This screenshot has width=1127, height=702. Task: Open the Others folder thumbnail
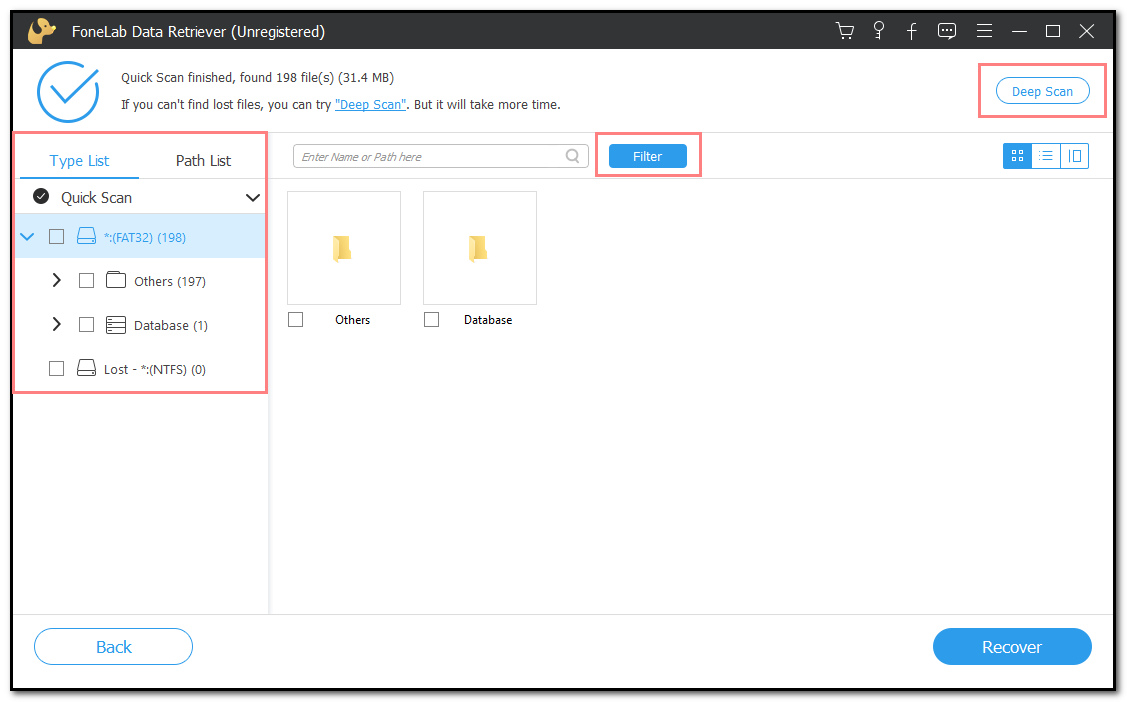pyautogui.click(x=344, y=248)
